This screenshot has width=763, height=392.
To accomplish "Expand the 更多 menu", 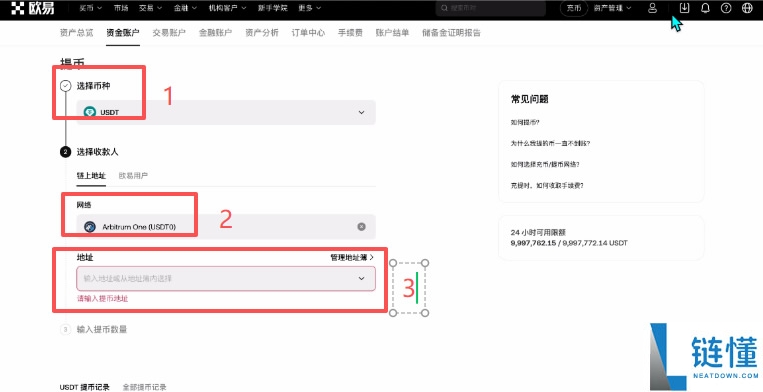I will point(310,8).
